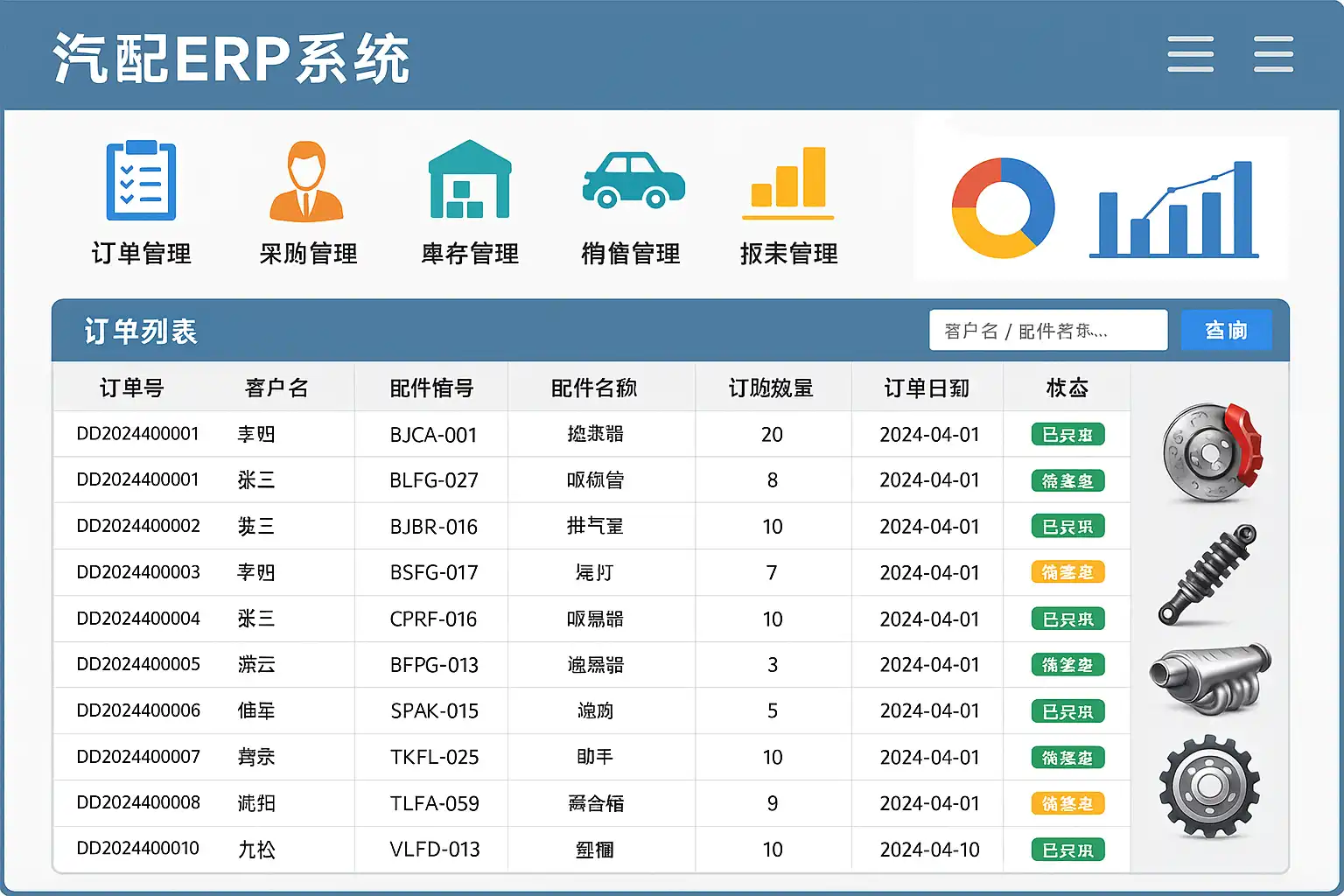This screenshot has width=1344, height=896.
Task: Open the yellow bar chart reports icon
Action: (x=788, y=181)
